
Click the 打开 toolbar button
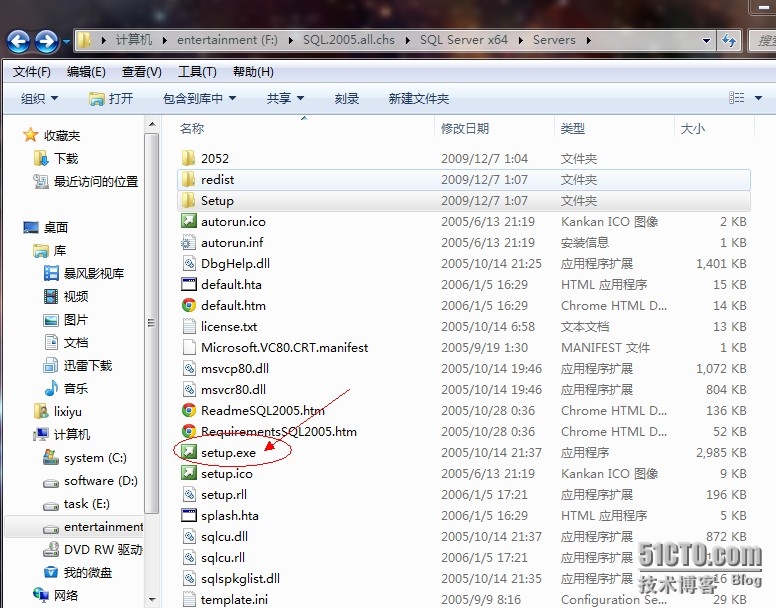tap(111, 98)
